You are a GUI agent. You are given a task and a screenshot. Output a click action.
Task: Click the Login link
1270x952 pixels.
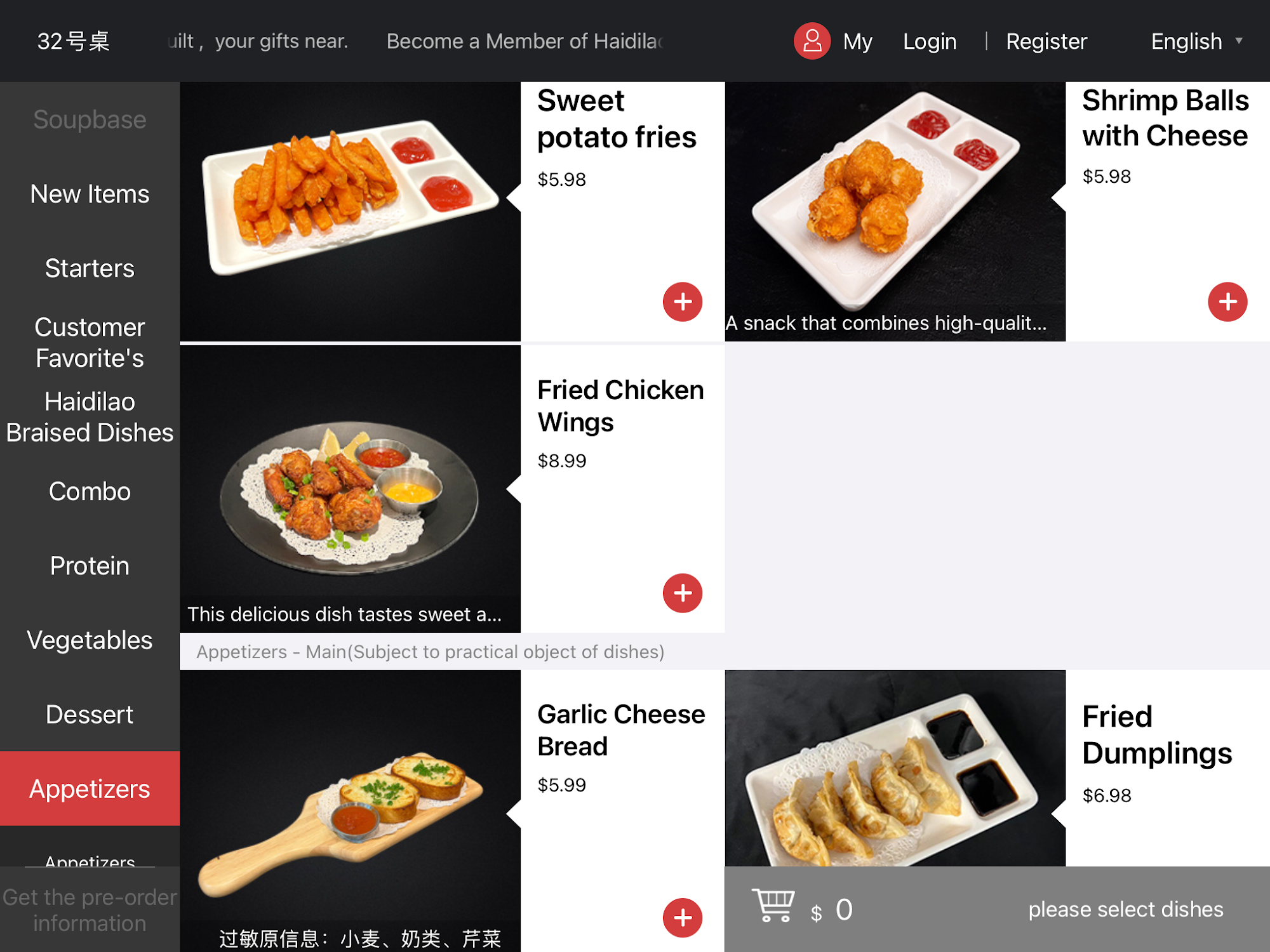tap(930, 41)
